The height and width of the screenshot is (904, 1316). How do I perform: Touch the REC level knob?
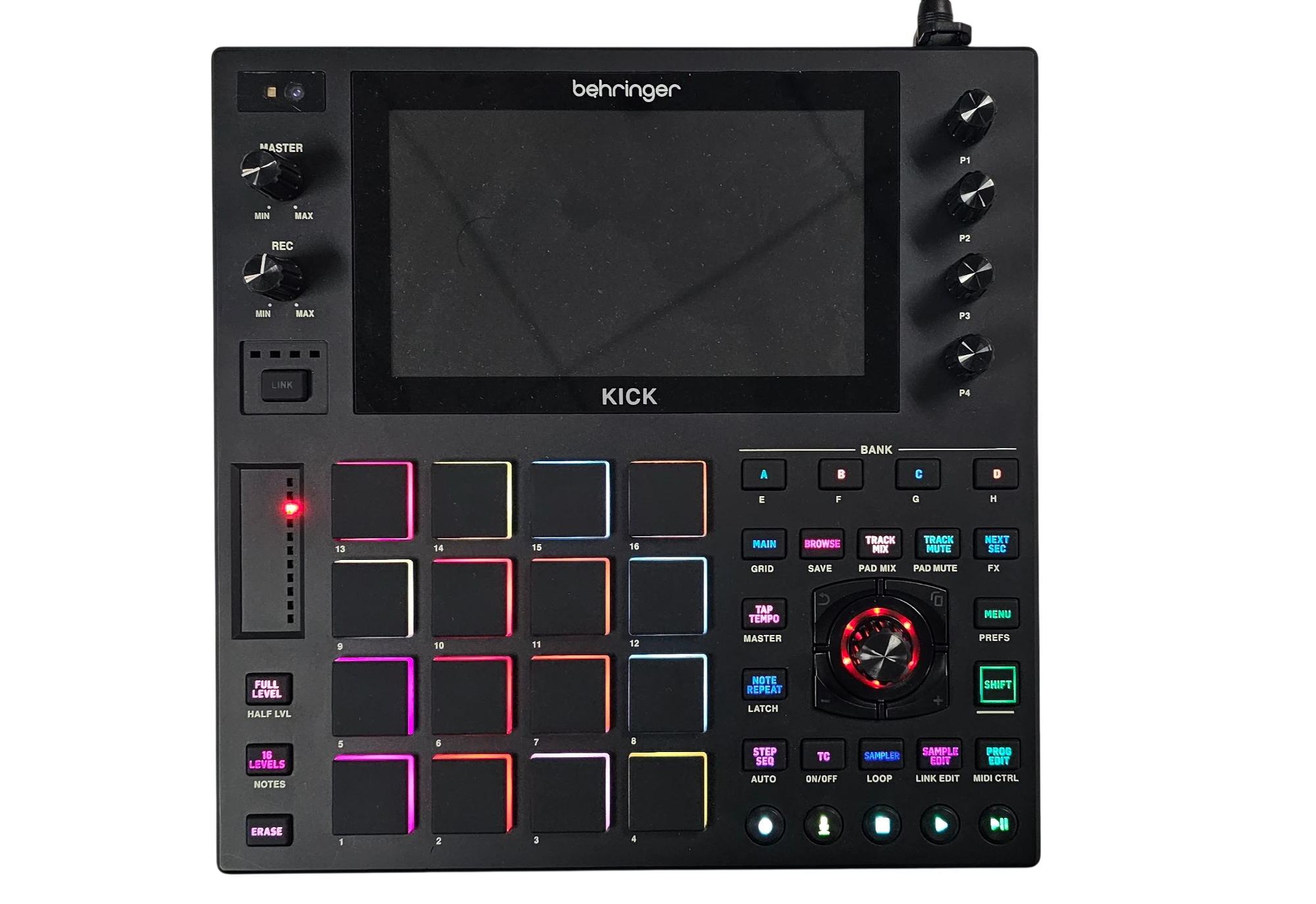272,276
